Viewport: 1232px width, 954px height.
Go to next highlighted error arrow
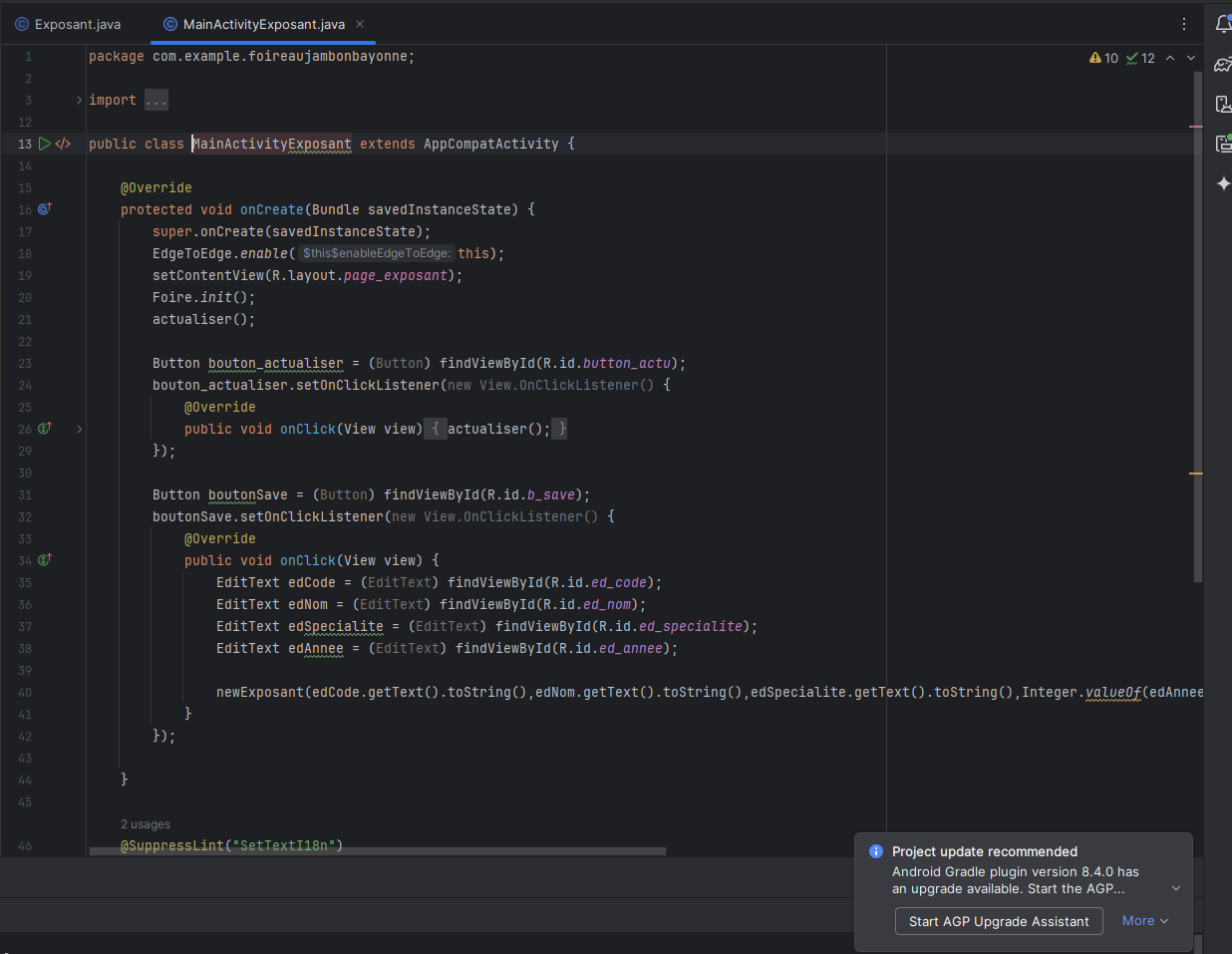(x=1190, y=58)
